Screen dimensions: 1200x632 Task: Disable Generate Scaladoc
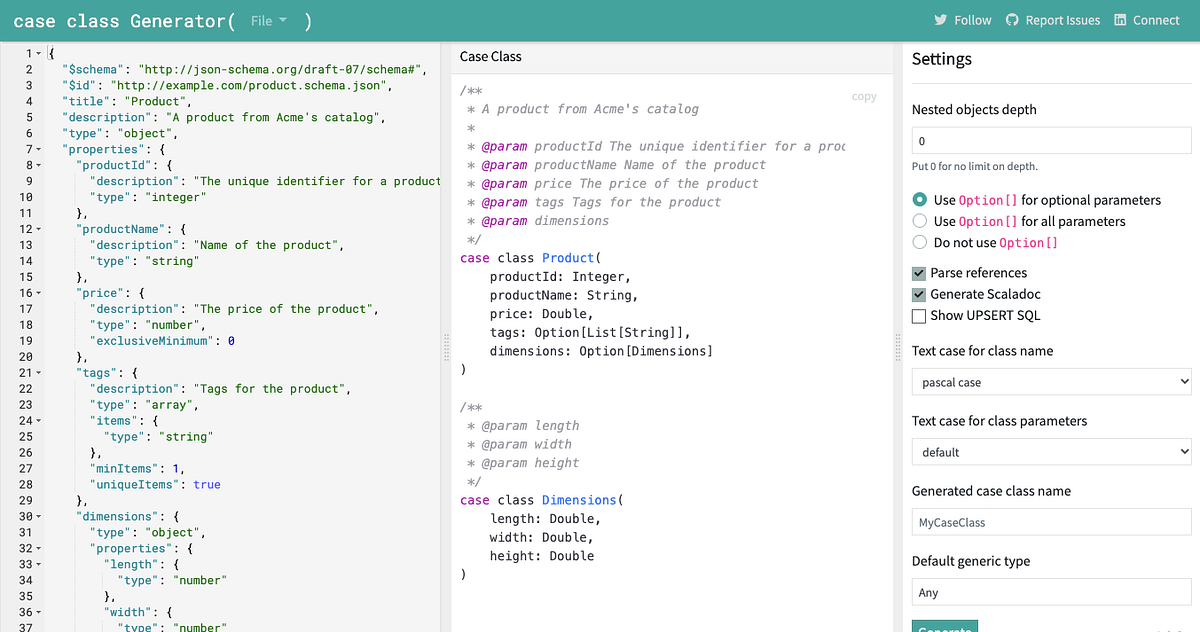(x=917, y=294)
